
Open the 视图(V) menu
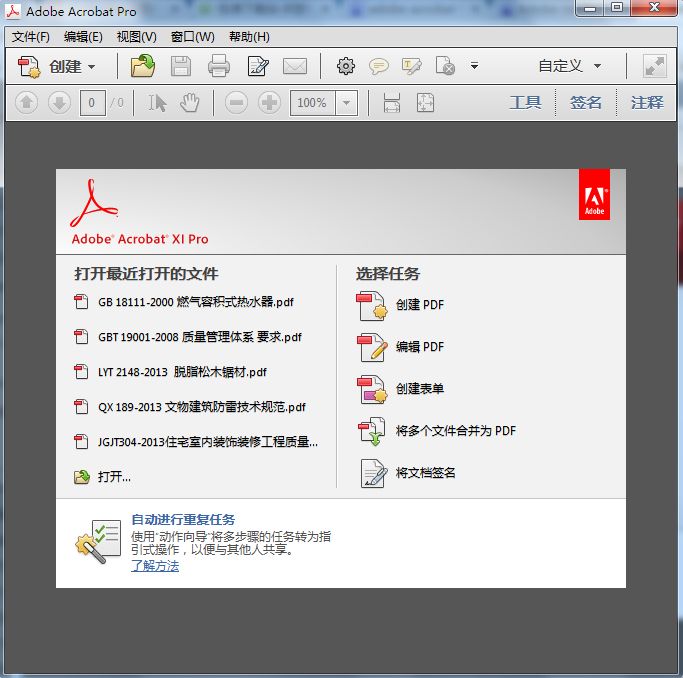click(x=137, y=37)
